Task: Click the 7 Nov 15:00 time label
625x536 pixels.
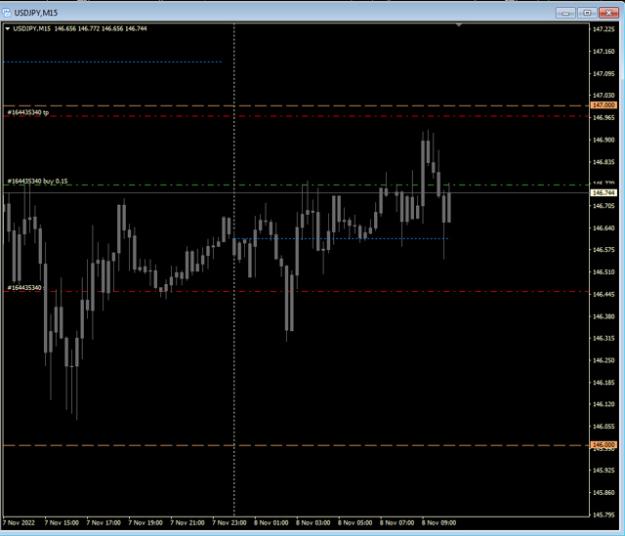Action: point(61,522)
